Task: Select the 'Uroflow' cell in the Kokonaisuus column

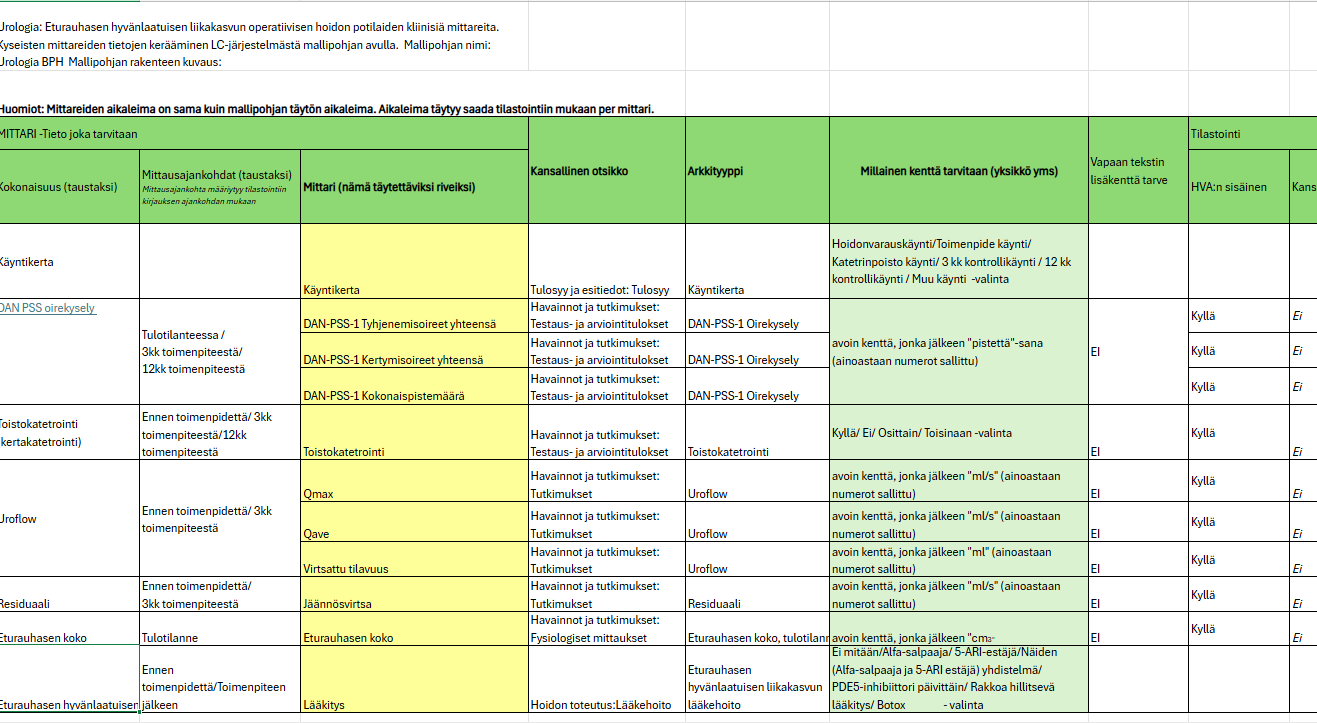Action: 69,518
